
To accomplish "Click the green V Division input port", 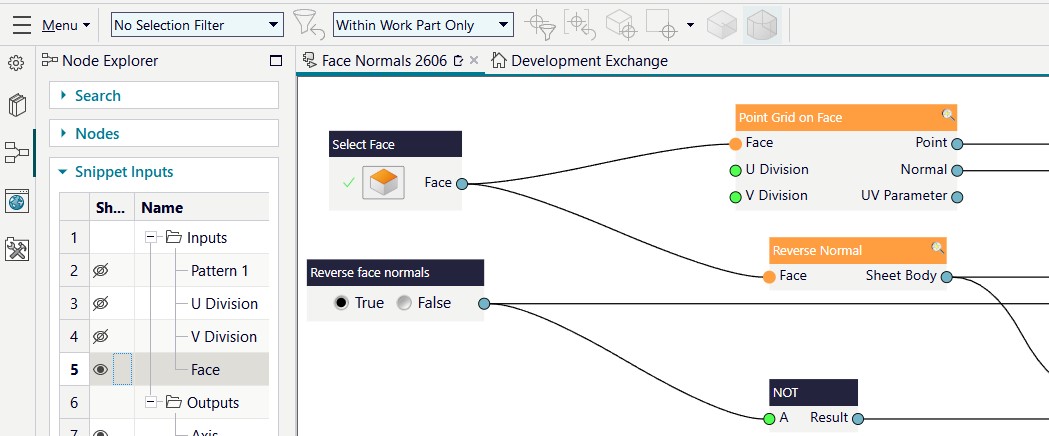I will 735,197.
